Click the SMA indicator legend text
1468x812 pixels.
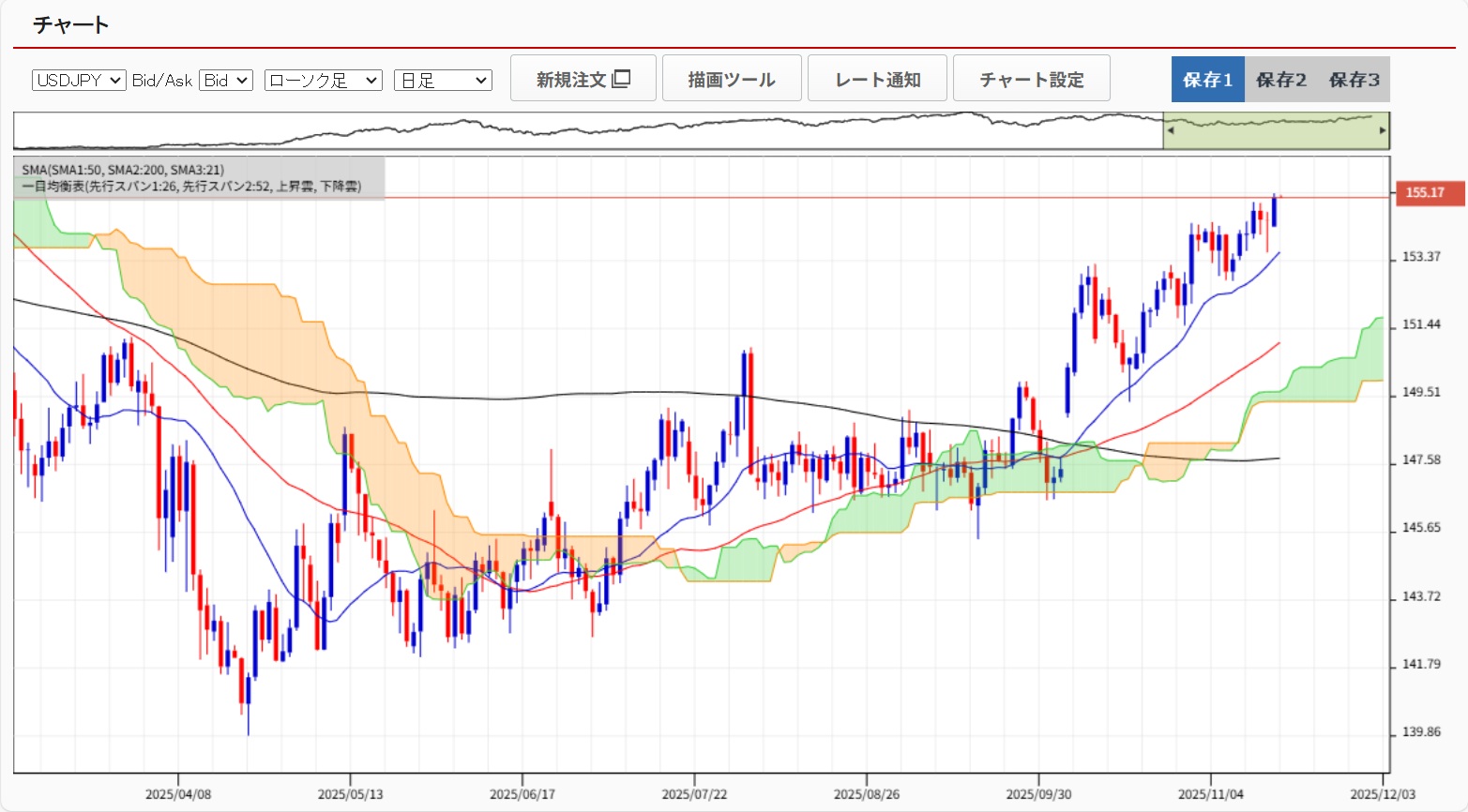123,170
